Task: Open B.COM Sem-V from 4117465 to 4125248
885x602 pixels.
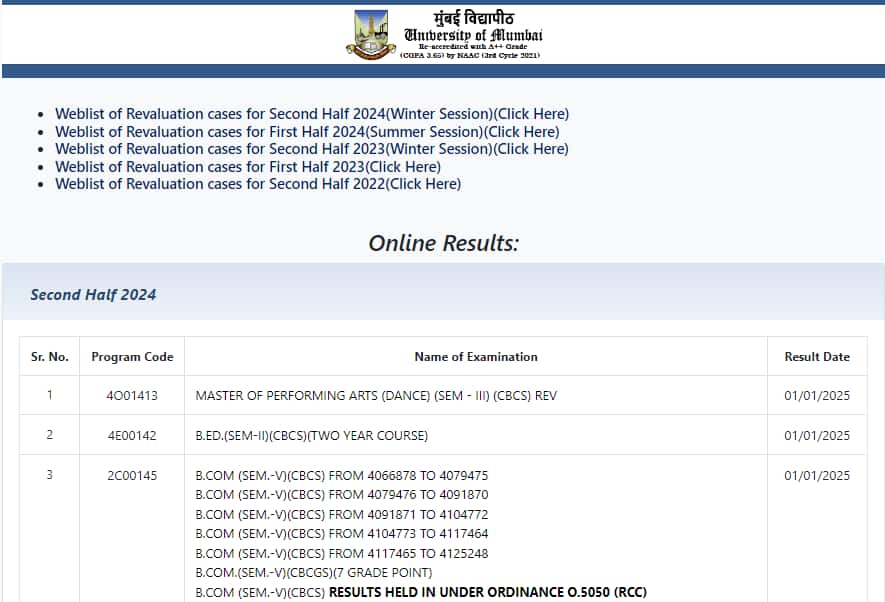Action: tap(341, 553)
